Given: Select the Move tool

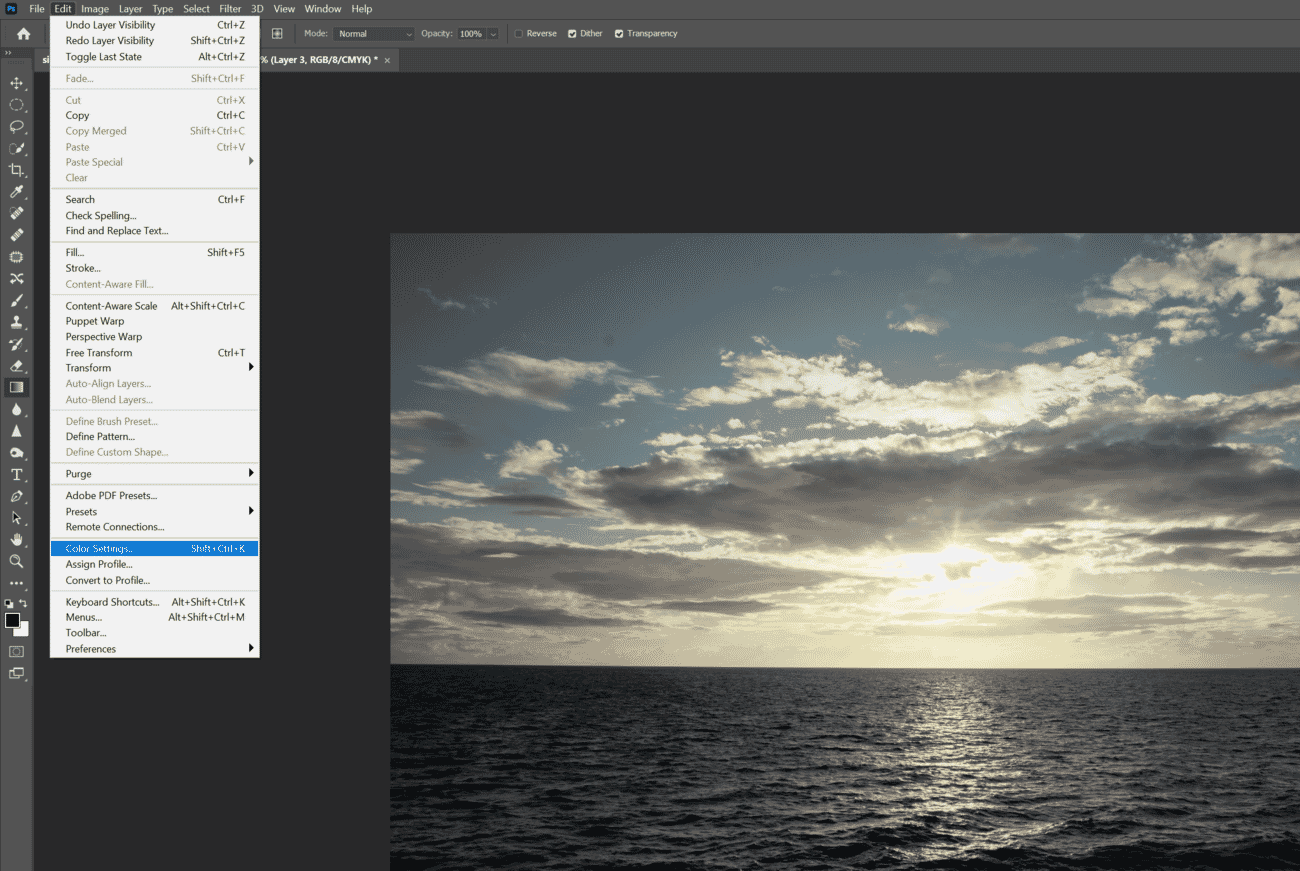Looking at the screenshot, I should coord(17,84).
